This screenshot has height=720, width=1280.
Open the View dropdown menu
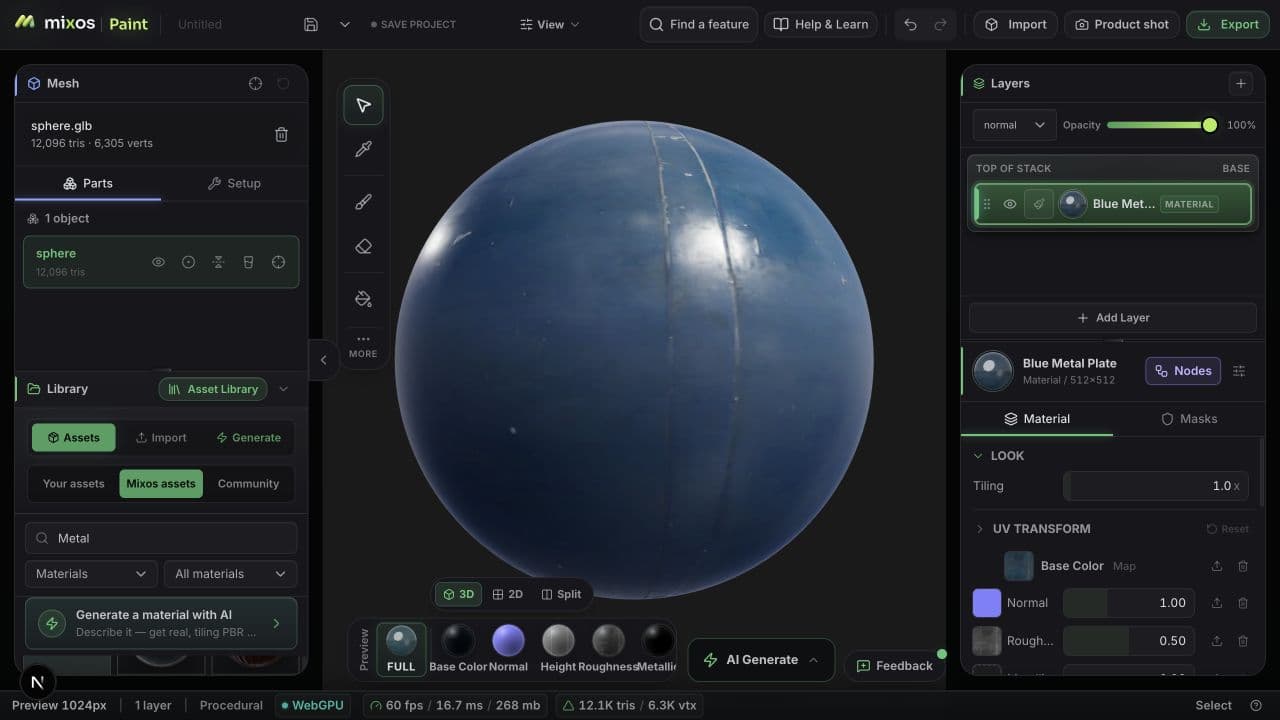tap(550, 24)
